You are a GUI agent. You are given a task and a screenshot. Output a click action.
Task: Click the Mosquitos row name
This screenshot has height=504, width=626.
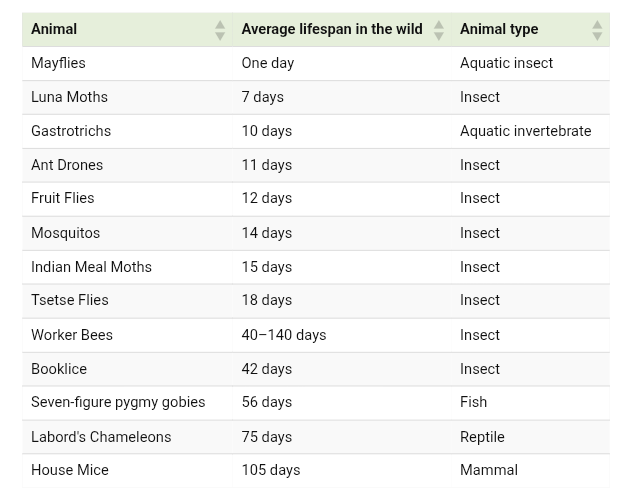click(x=65, y=233)
